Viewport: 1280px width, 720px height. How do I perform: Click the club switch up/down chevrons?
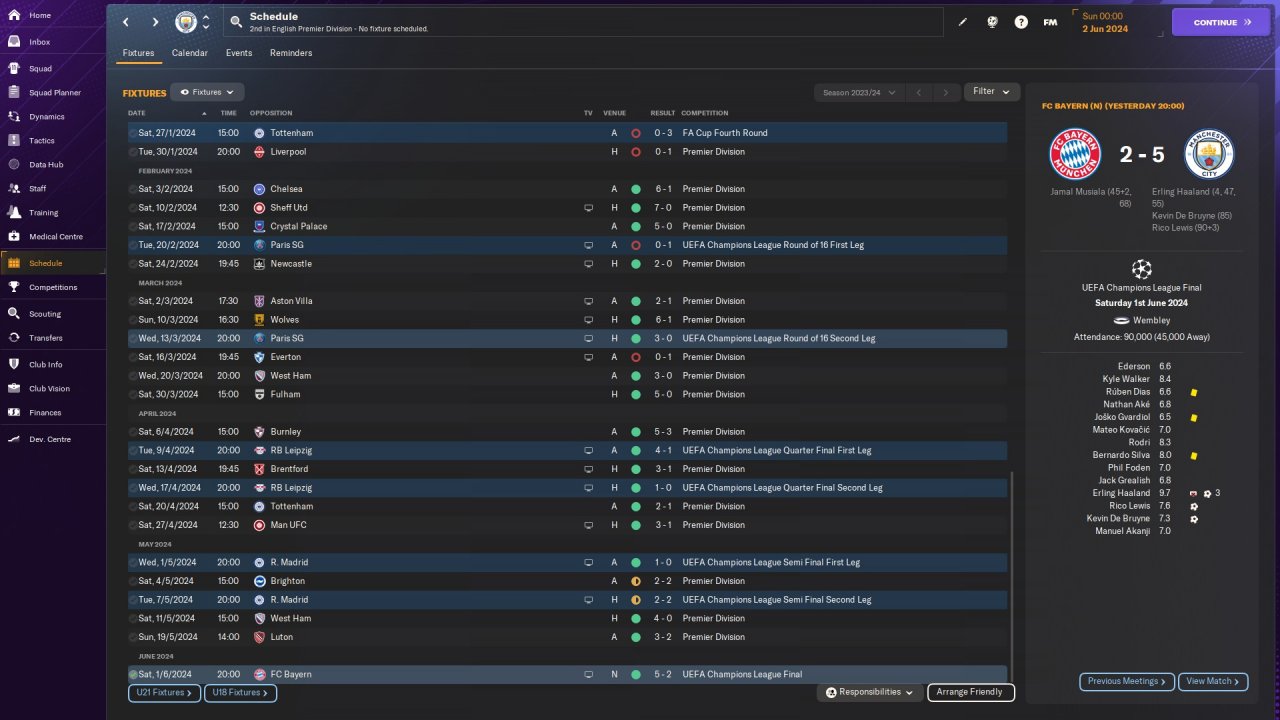[206, 22]
